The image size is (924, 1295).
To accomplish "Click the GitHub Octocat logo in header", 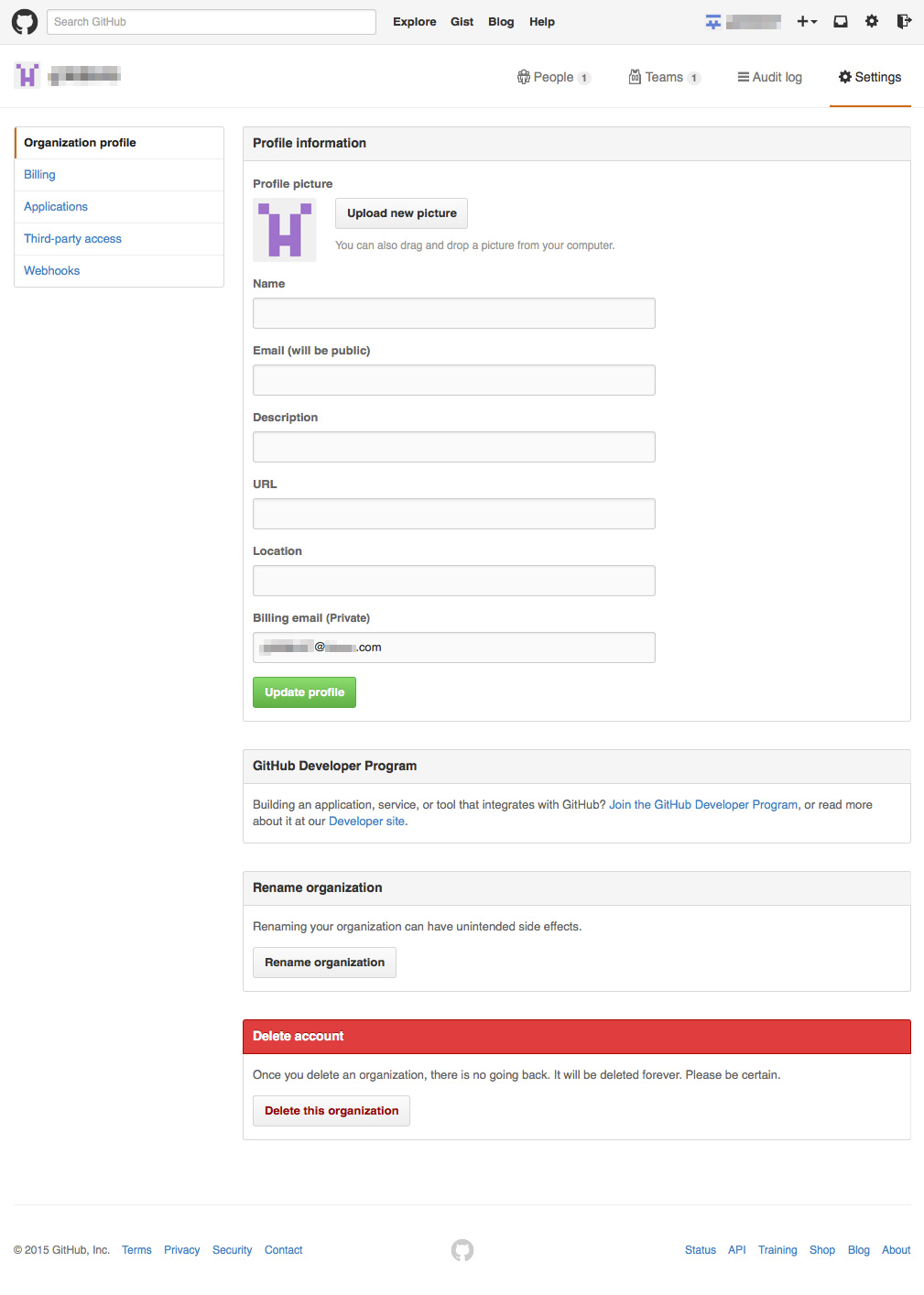I will pyautogui.click(x=25, y=22).
